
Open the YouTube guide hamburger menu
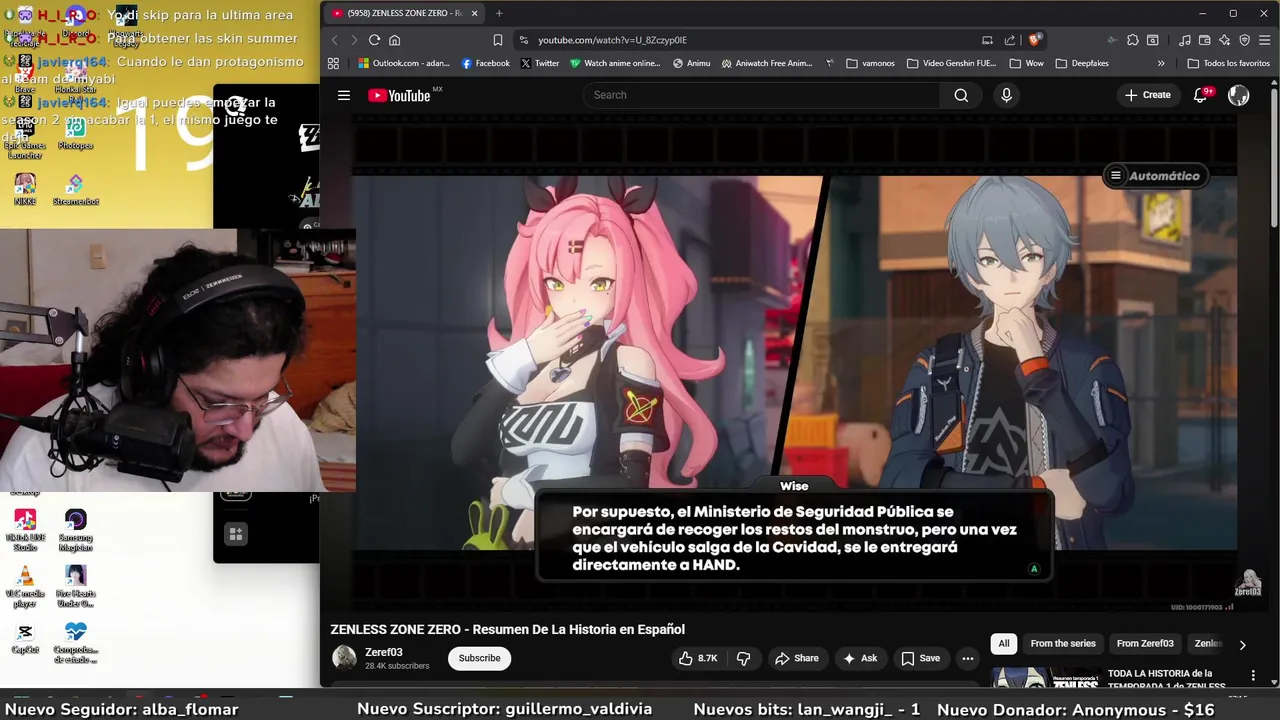(x=344, y=95)
